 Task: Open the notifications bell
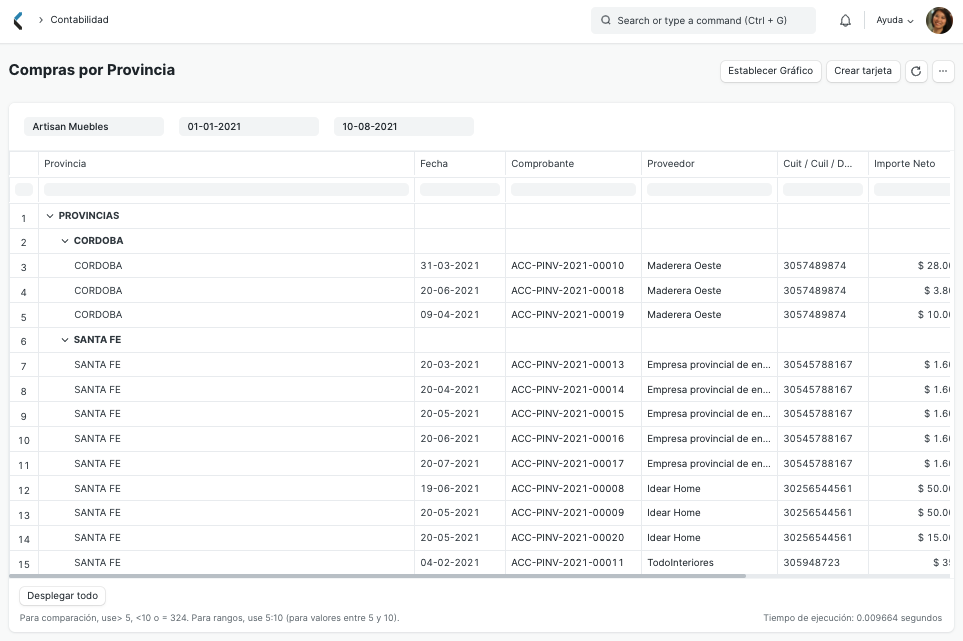tap(845, 20)
